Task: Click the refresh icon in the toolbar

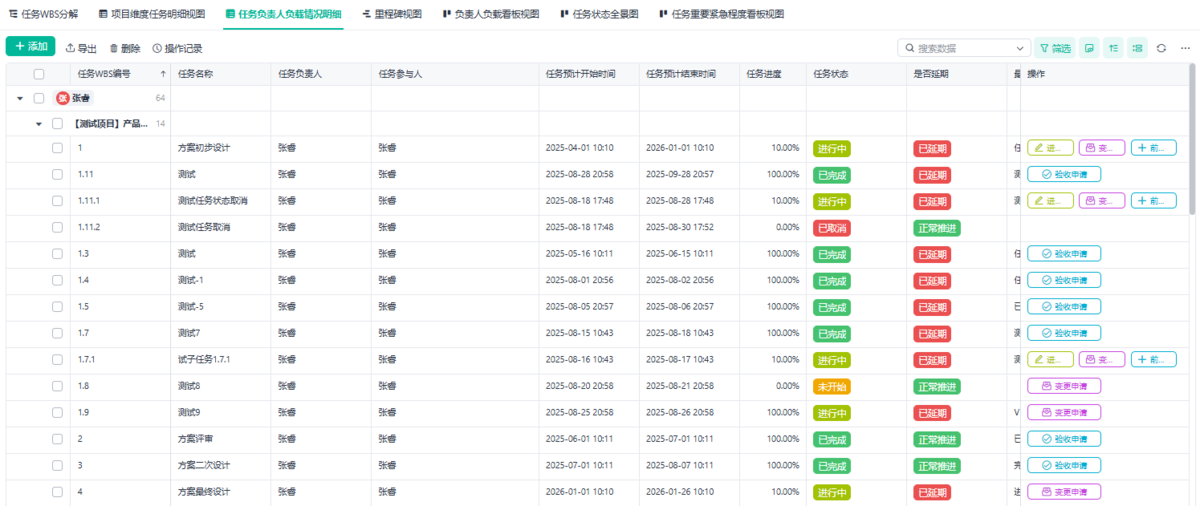Action: [x=1162, y=48]
